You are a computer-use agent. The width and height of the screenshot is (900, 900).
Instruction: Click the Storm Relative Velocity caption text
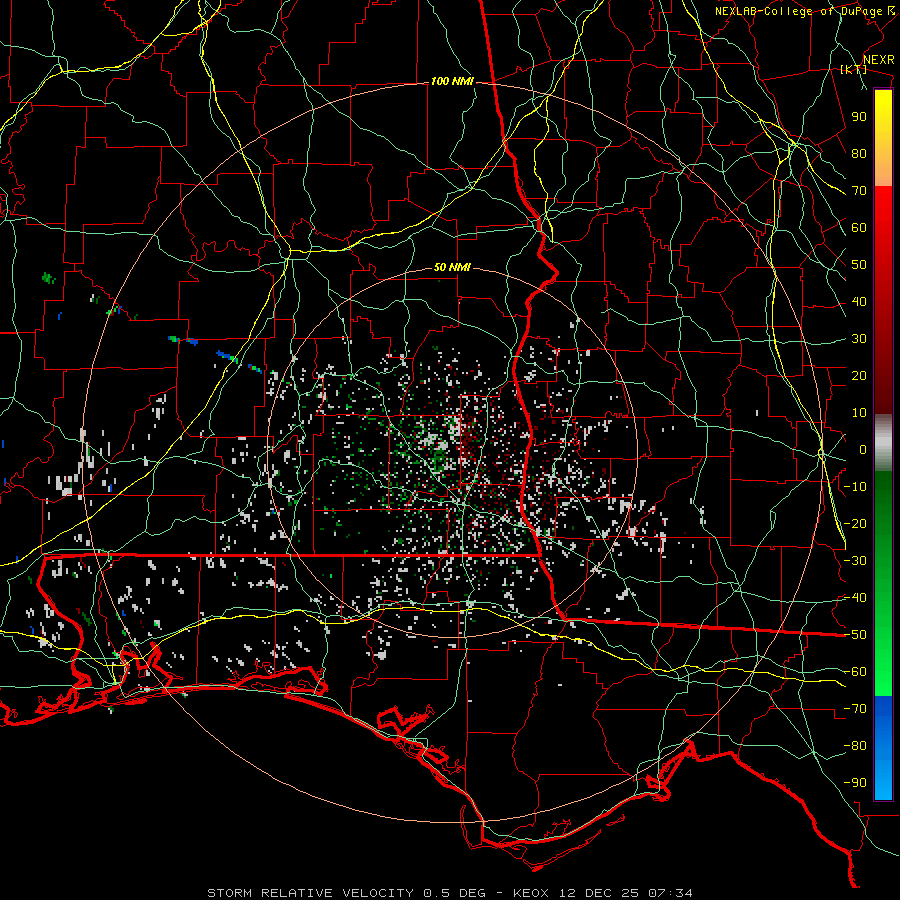(x=450, y=893)
